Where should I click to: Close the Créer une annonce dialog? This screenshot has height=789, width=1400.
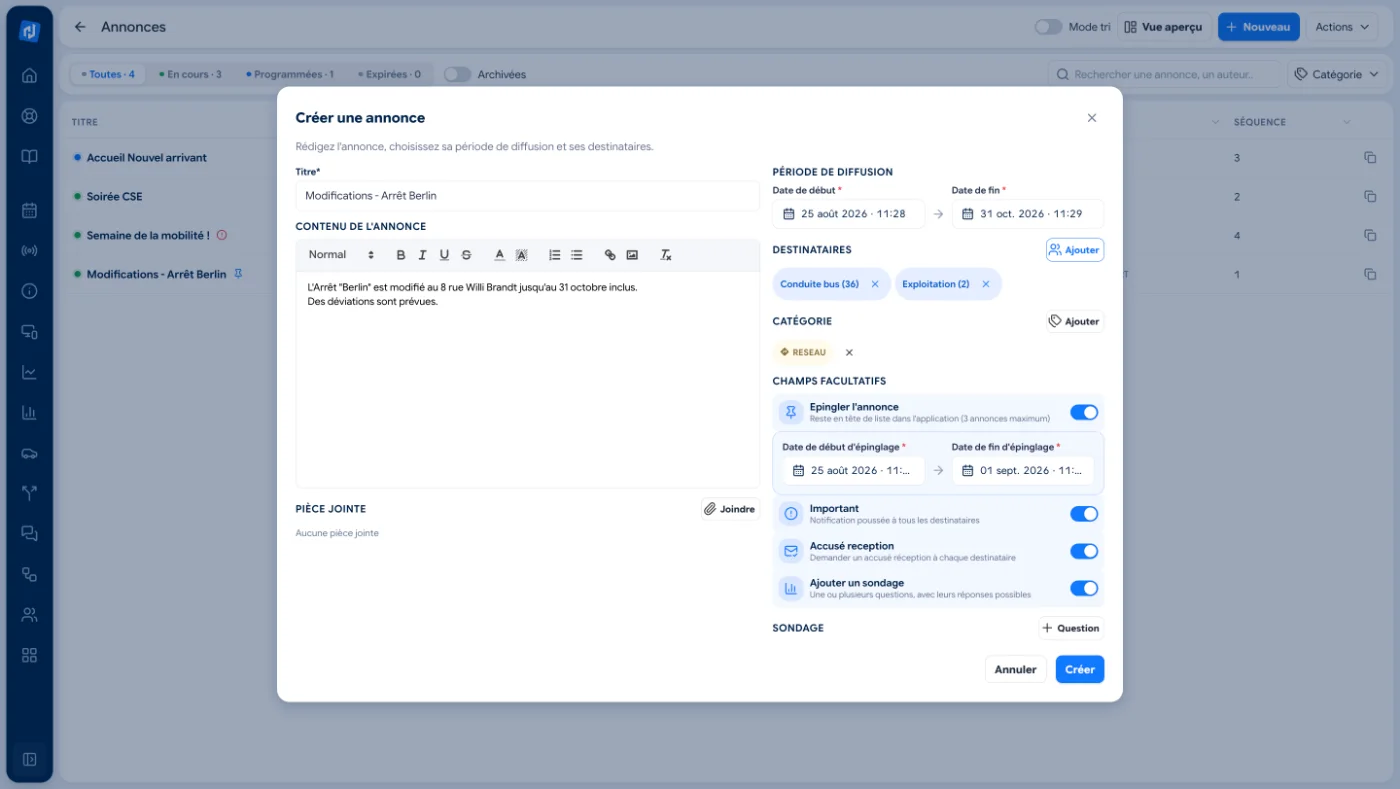point(1092,118)
